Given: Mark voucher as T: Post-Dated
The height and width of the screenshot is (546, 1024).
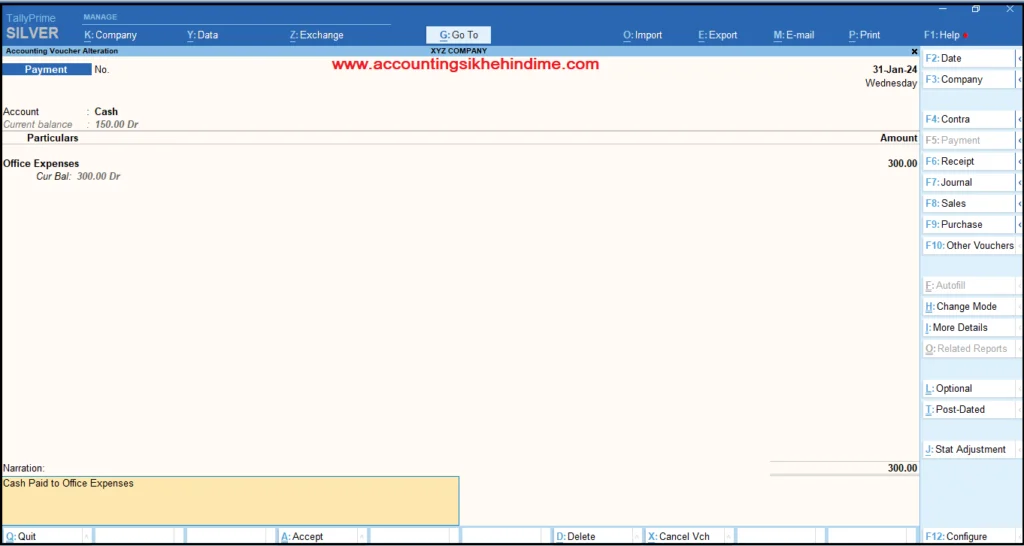Looking at the screenshot, I should click(968, 410).
